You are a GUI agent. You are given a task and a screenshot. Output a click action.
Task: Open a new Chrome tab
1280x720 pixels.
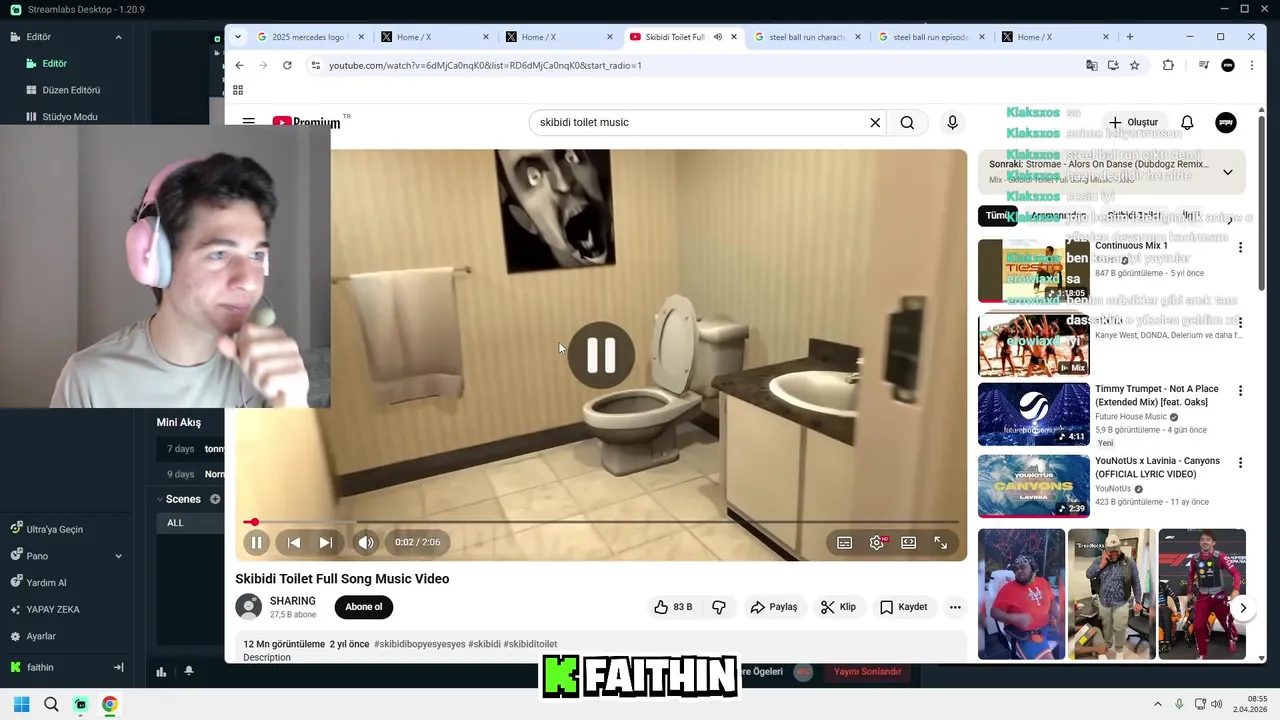point(1130,37)
